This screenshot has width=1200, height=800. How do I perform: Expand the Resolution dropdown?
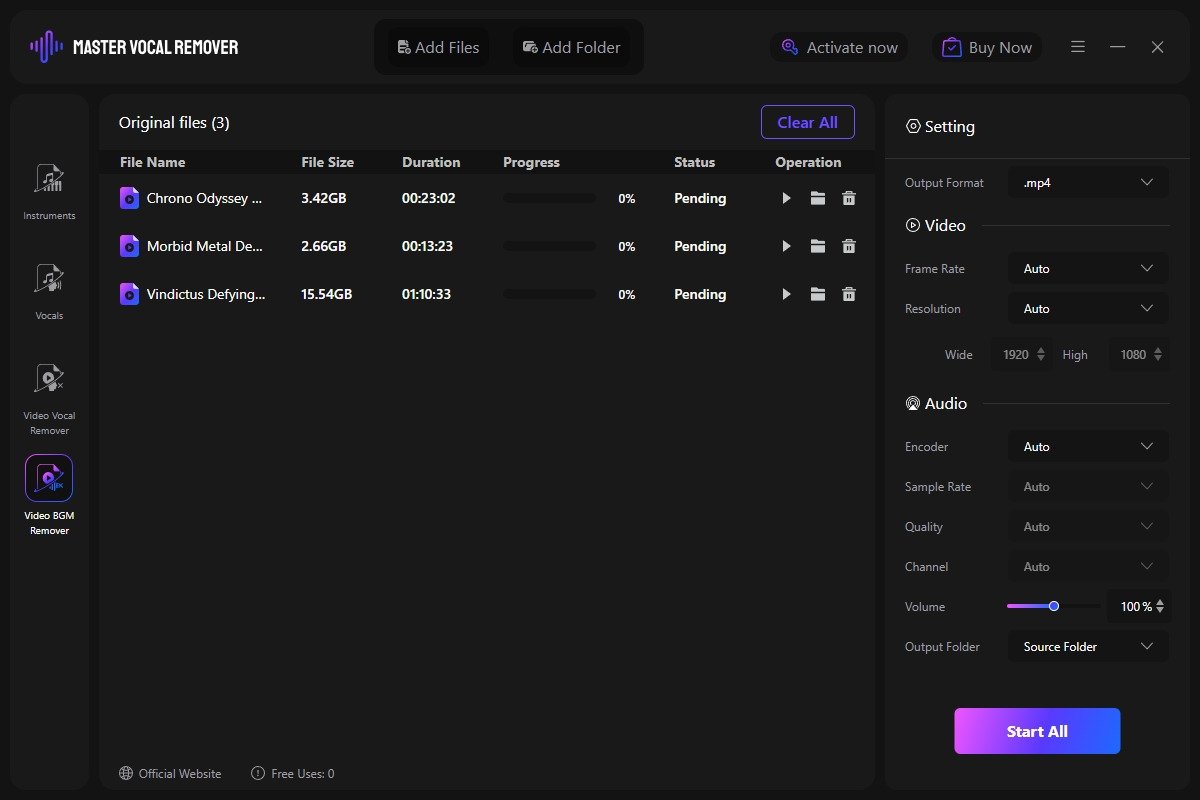pos(1088,309)
